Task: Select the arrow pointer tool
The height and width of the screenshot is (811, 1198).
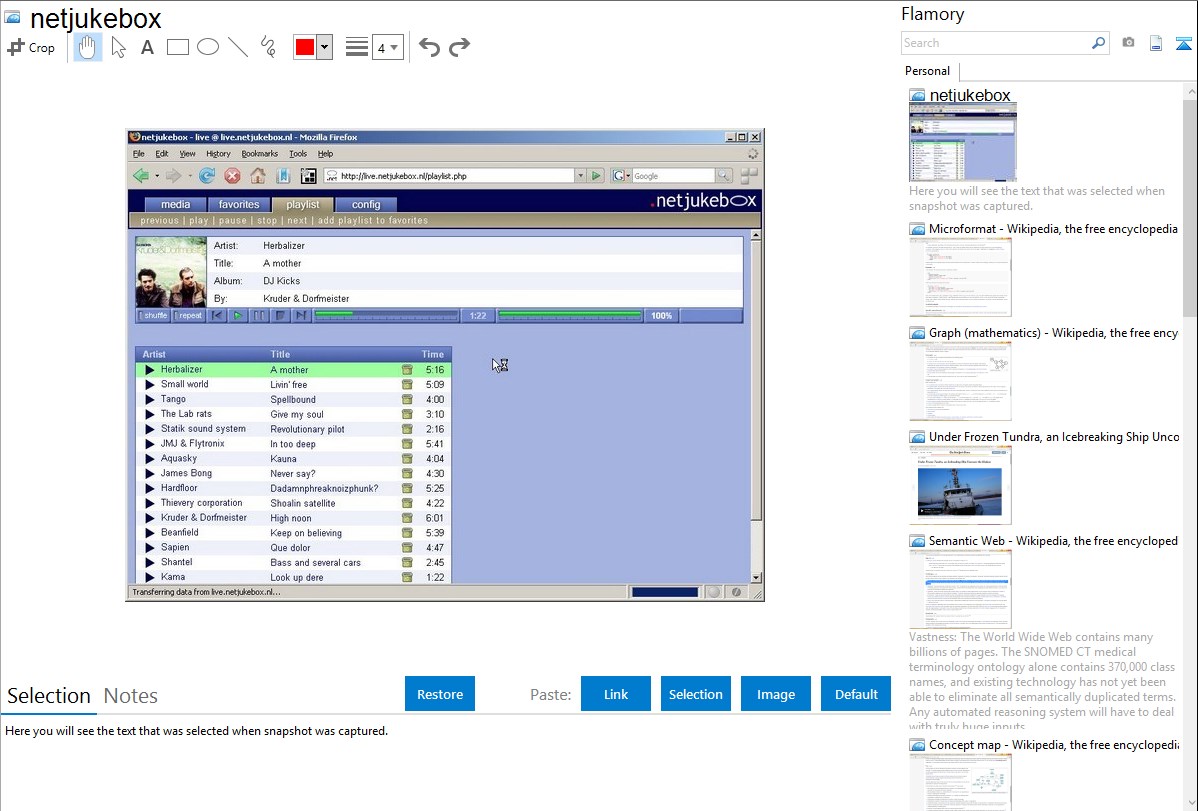Action: point(118,47)
